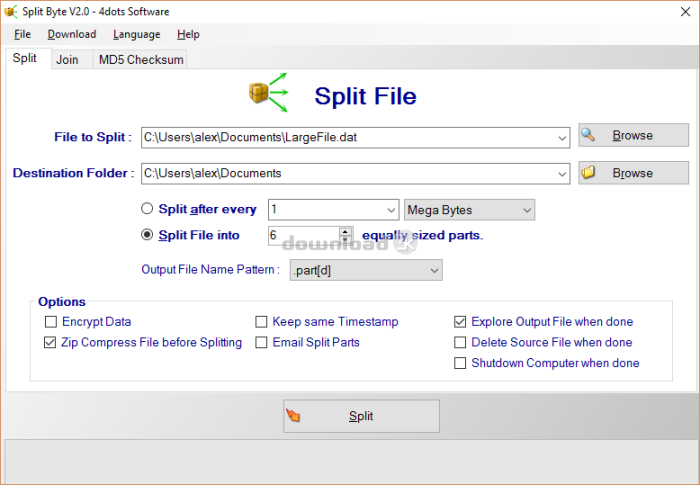The width and height of the screenshot is (700, 485).
Task: Click the Options group label
Action: coord(62,302)
